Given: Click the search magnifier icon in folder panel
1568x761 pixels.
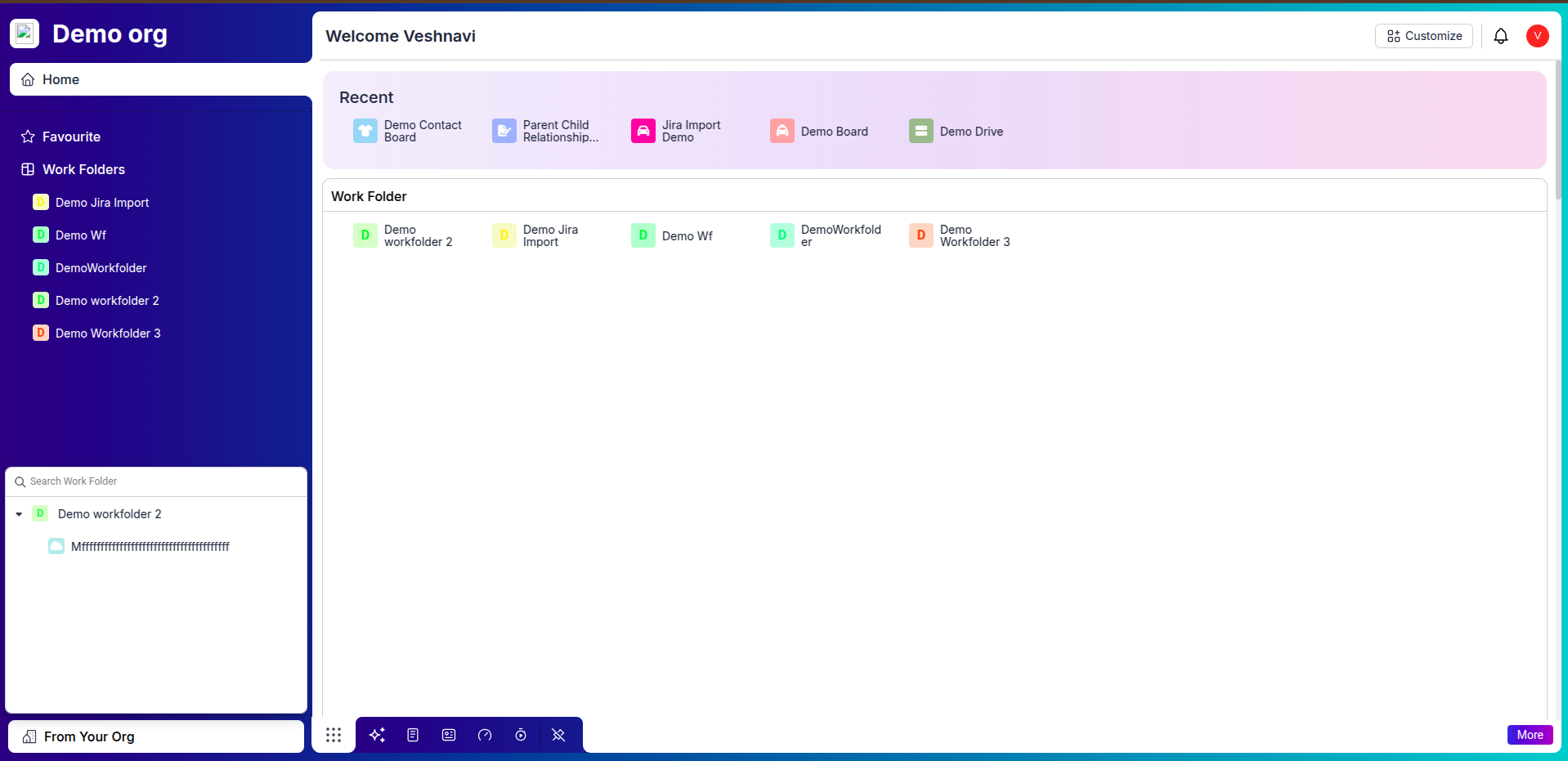Looking at the screenshot, I should click(20, 482).
